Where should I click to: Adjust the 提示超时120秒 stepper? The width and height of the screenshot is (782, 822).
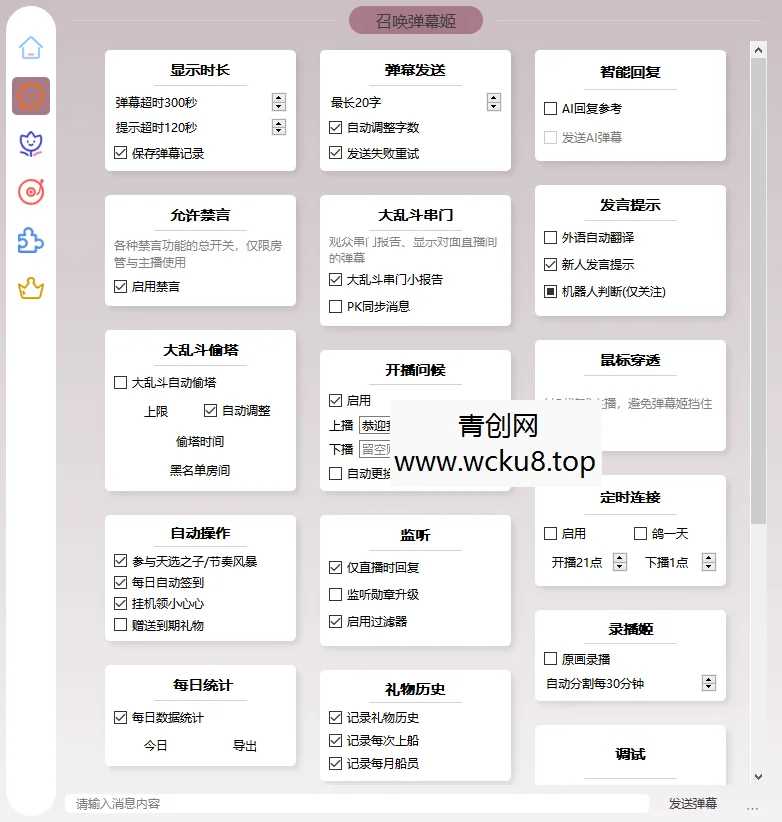tap(279, 127)
